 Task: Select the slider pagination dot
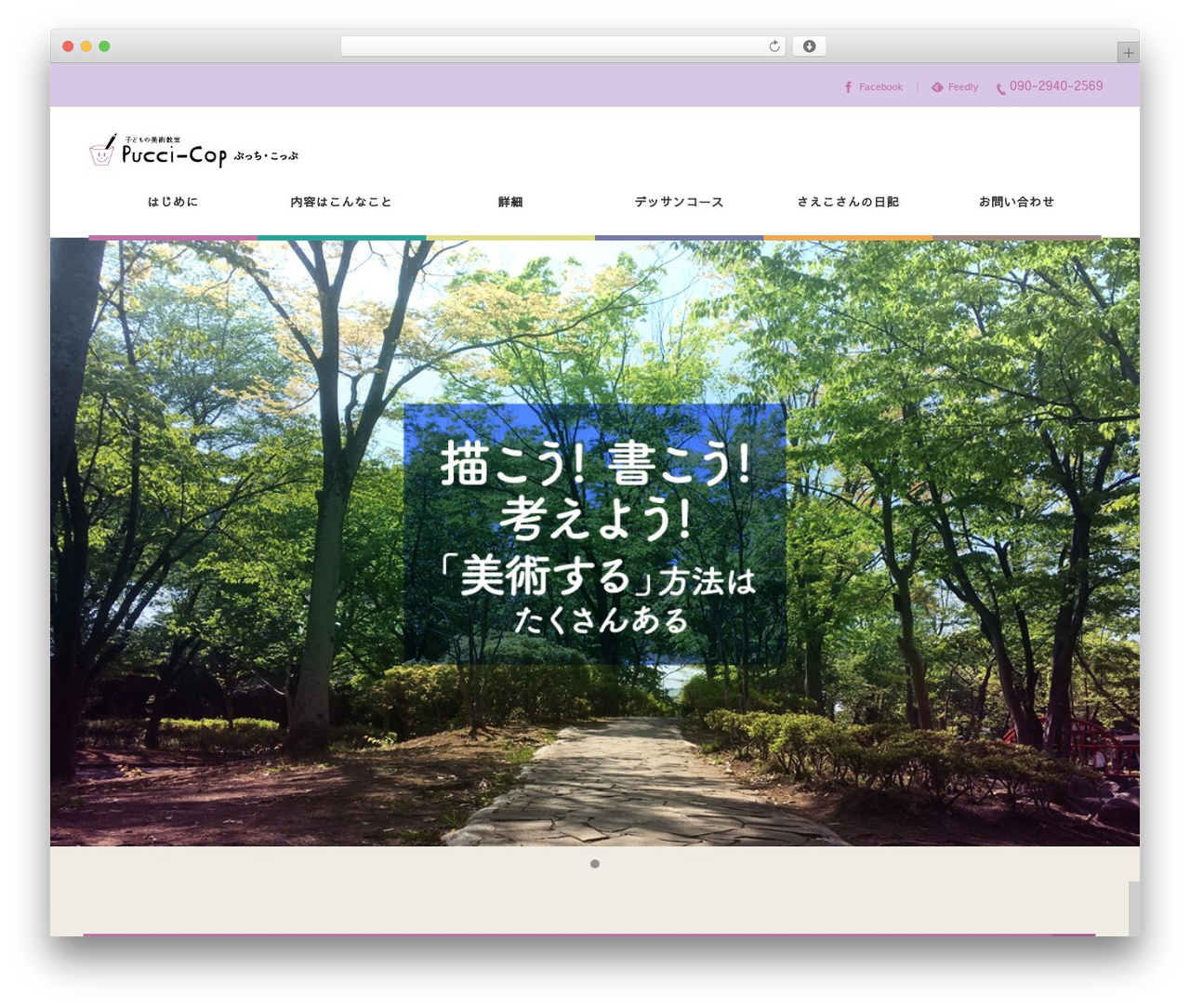click(x=595, y=864)
